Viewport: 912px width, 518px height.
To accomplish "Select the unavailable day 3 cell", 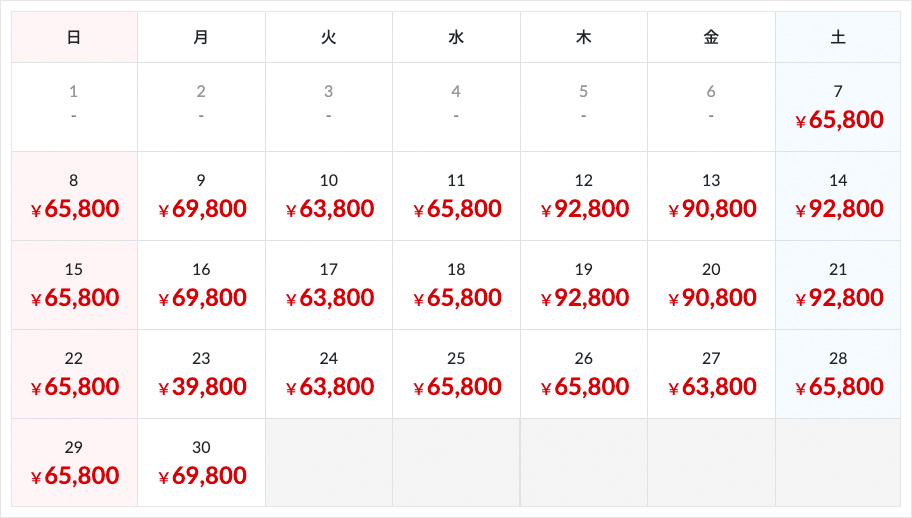I will pyautogui.click(x=329, y=107).
